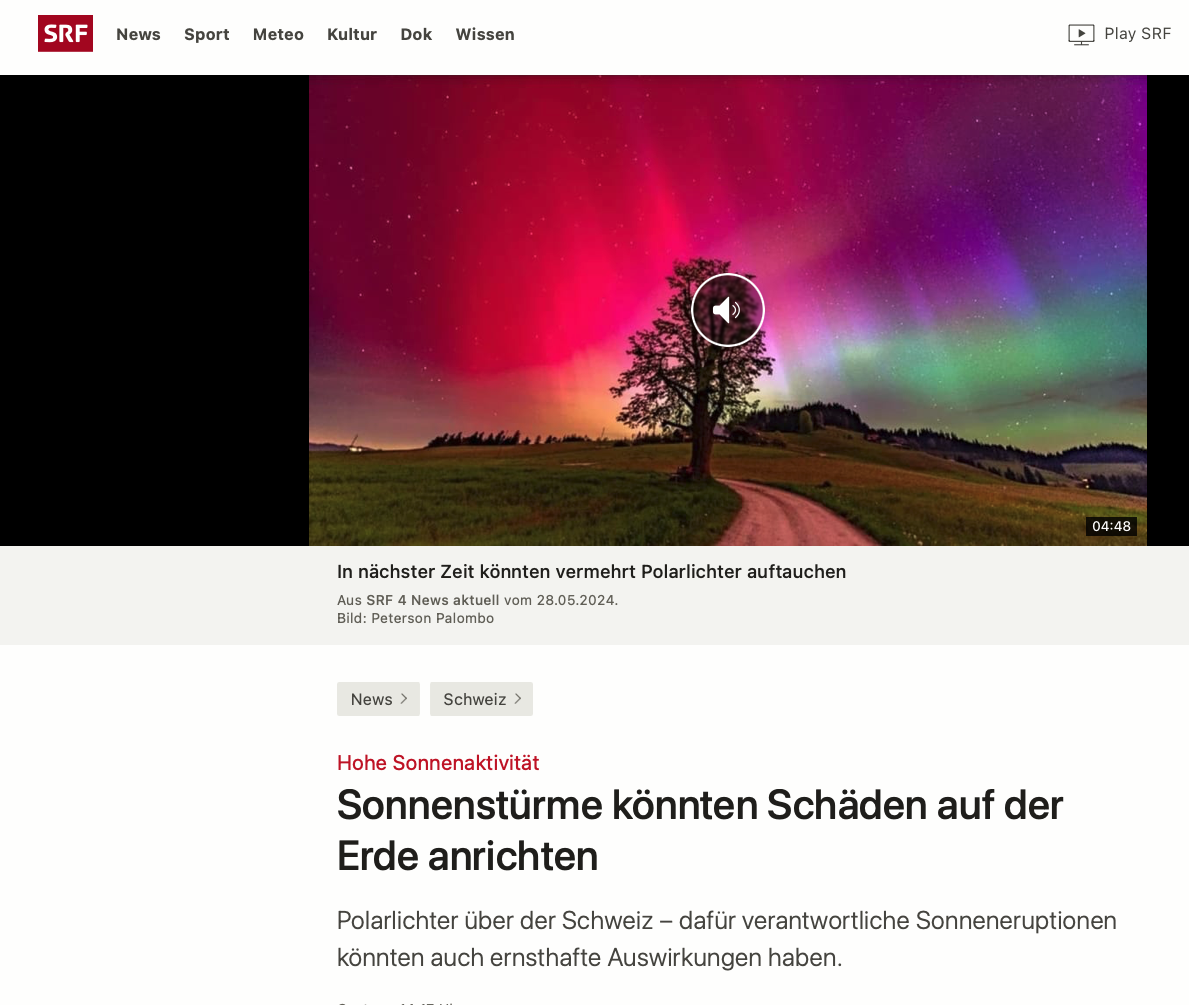Click the aurora photo thumbnail

point(727,310)
